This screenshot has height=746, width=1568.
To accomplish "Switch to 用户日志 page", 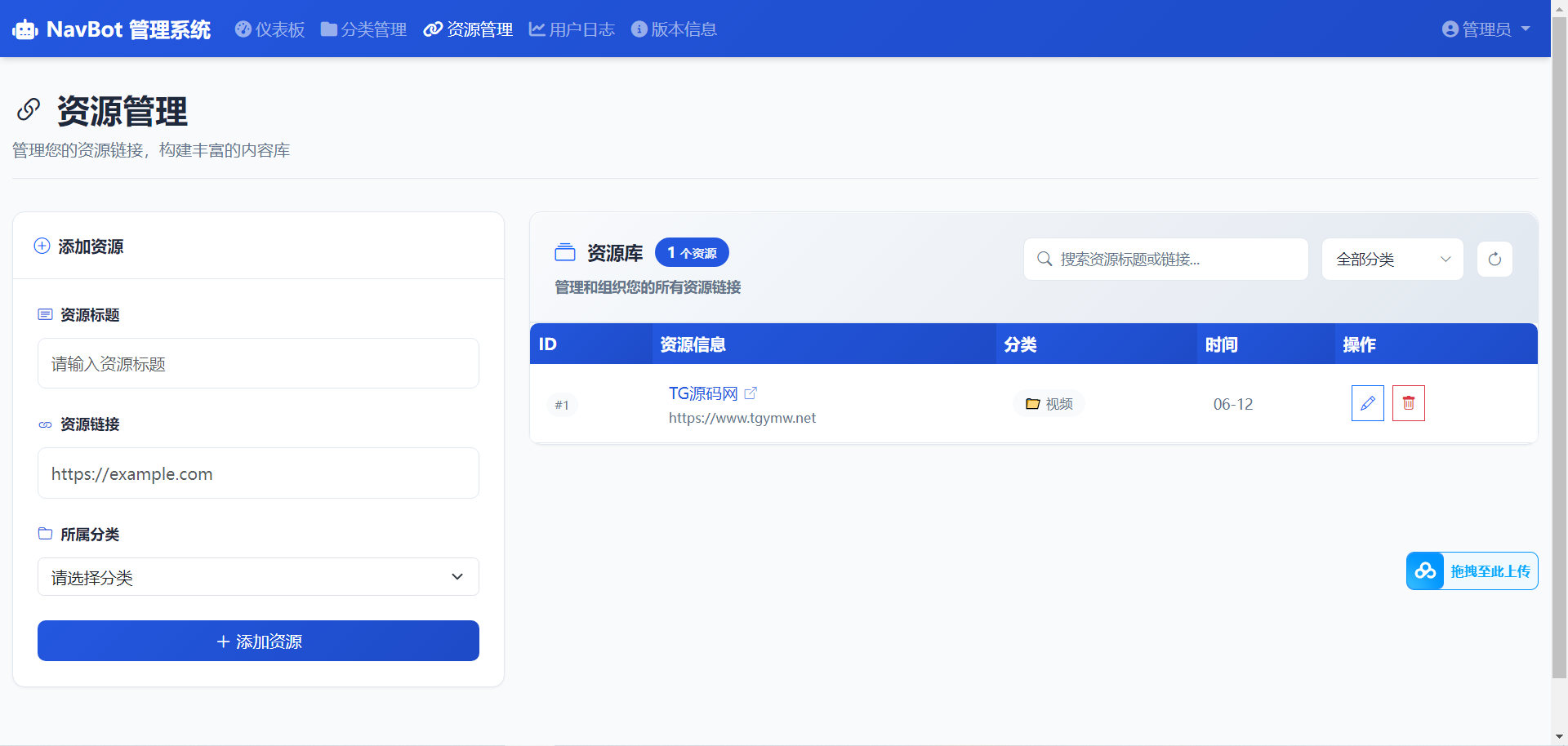I will (x=572, y=29).
